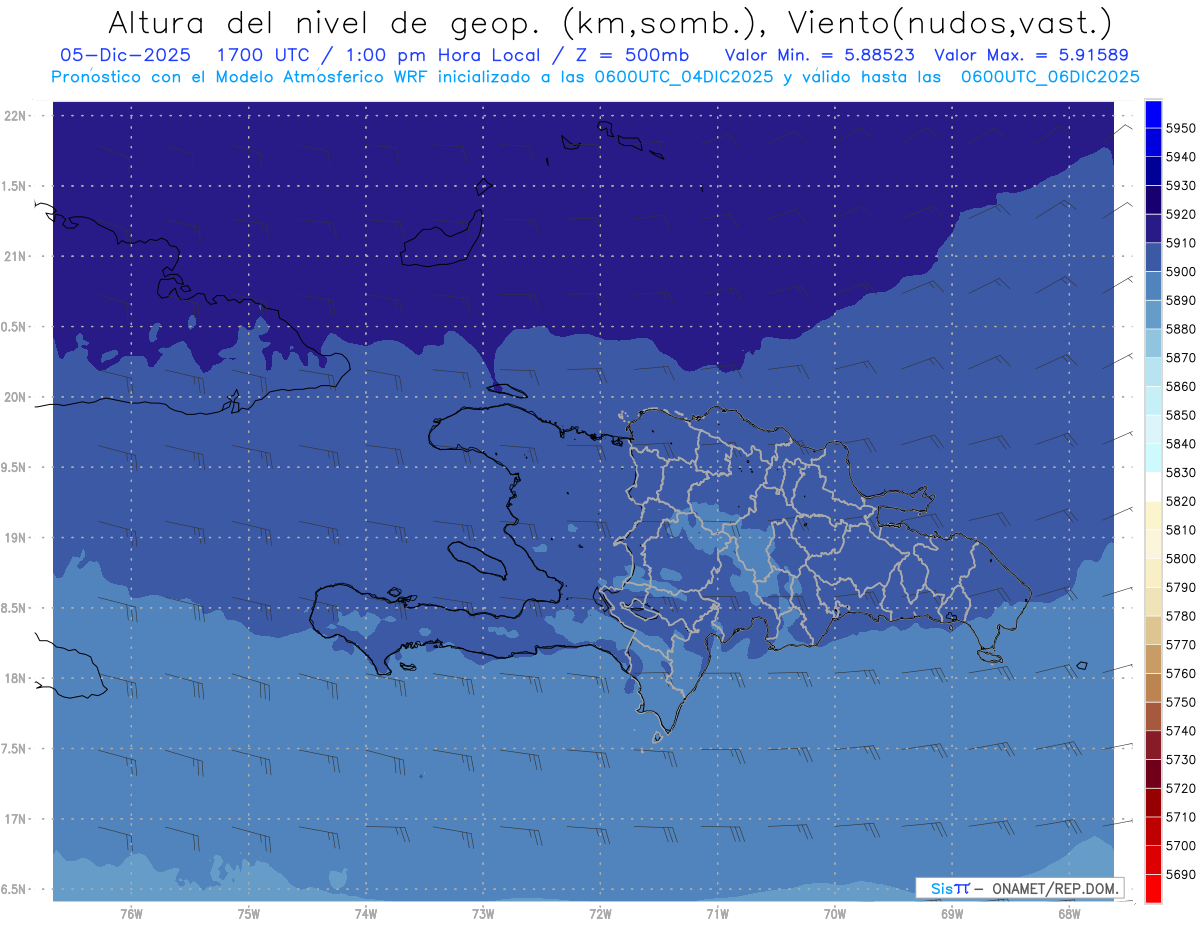
Task: Select the date text '05-Dic-2025'
Action: coord(124,55)
